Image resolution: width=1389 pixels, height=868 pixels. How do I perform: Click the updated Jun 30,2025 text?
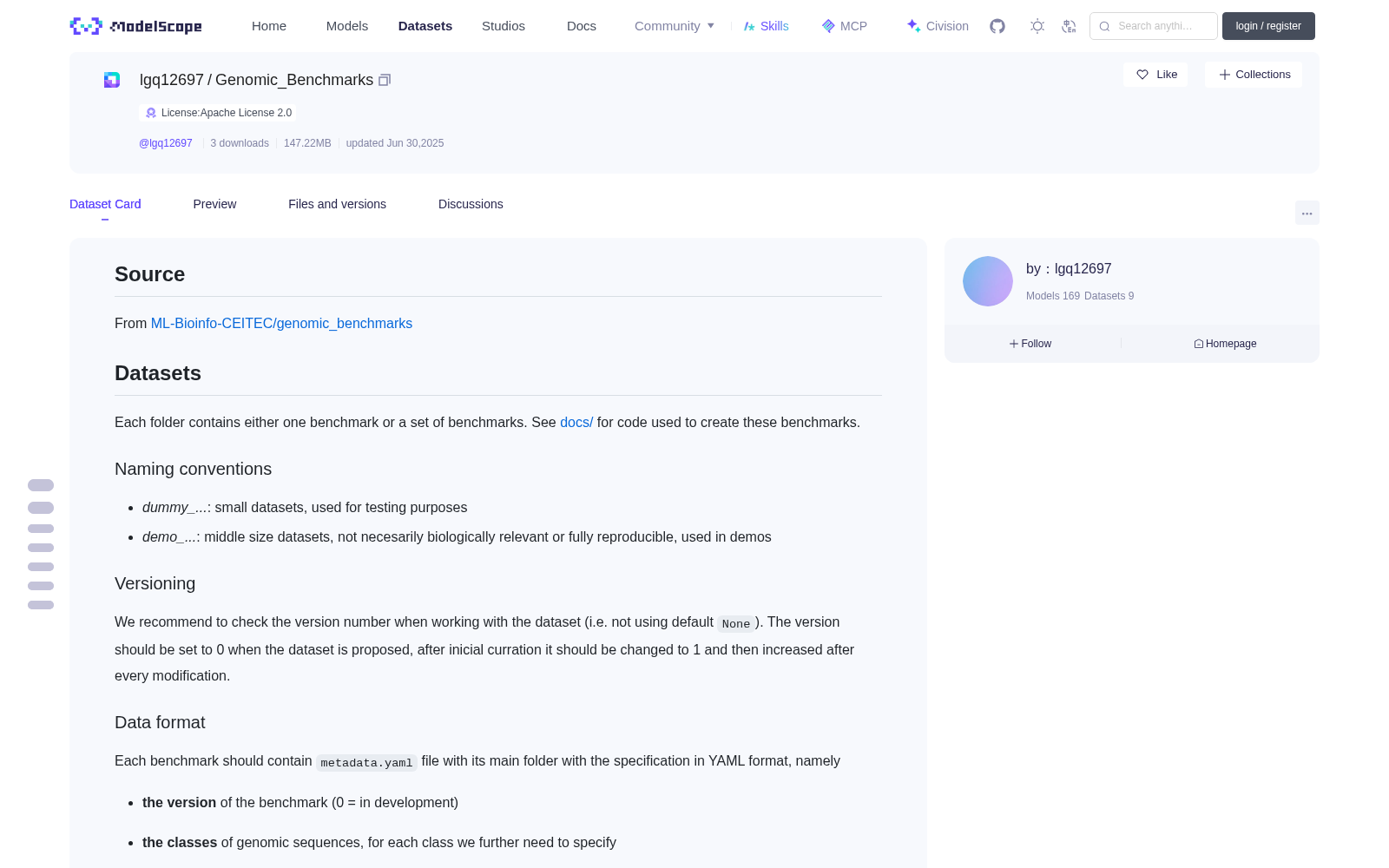tap(395, 143)
